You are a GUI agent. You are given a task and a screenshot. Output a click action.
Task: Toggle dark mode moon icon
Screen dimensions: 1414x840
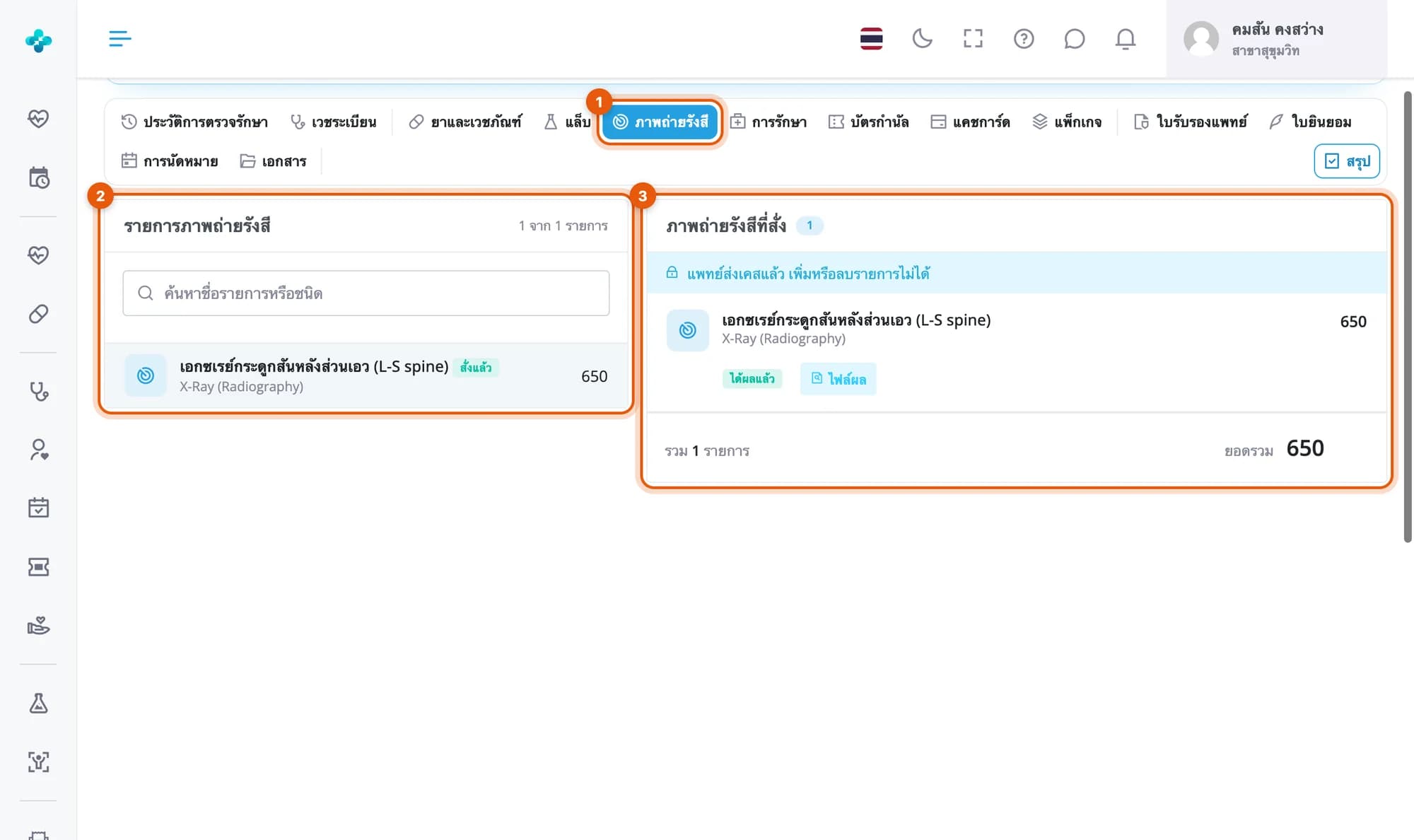pos(922,38)
